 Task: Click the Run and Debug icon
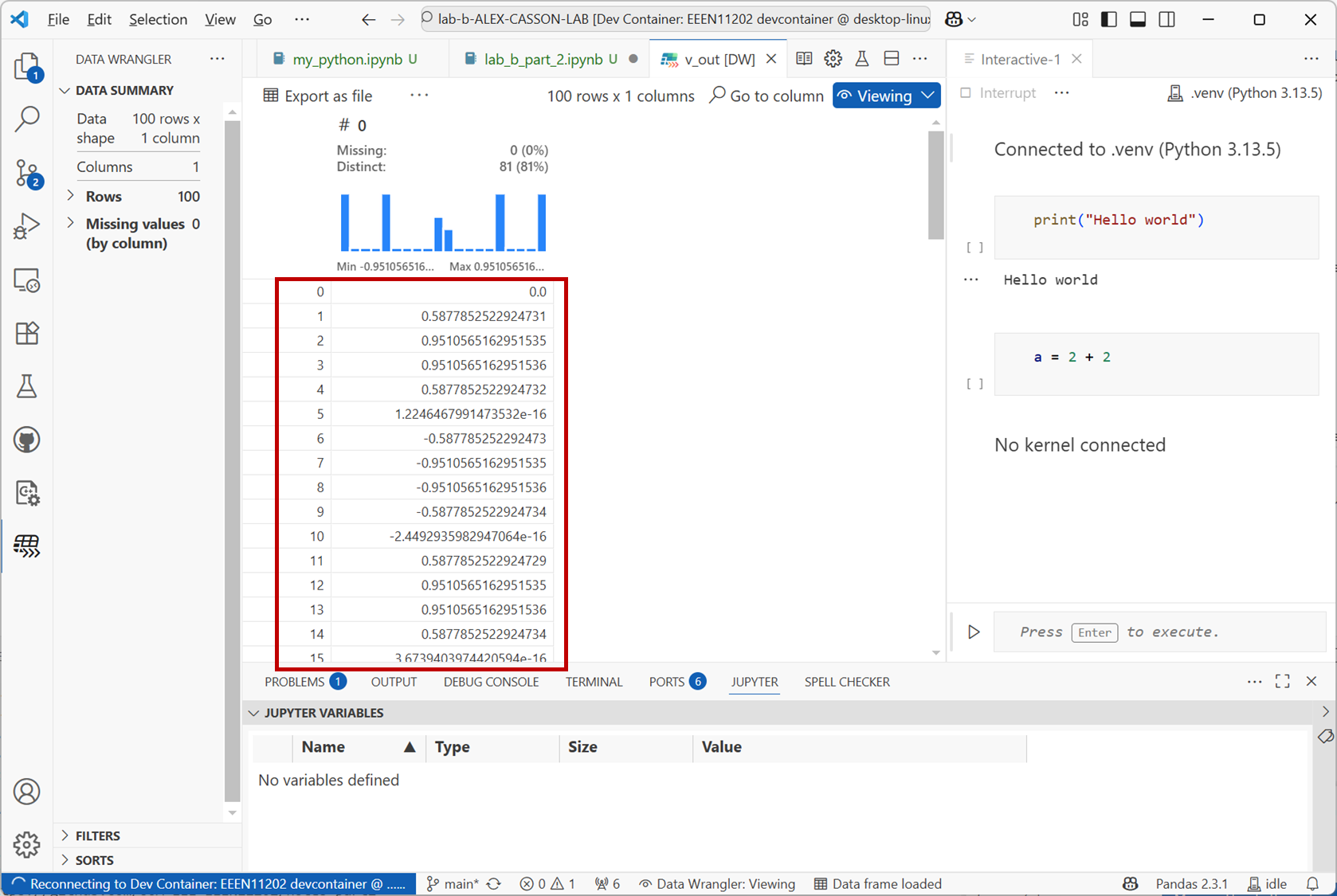coord(27,226)
